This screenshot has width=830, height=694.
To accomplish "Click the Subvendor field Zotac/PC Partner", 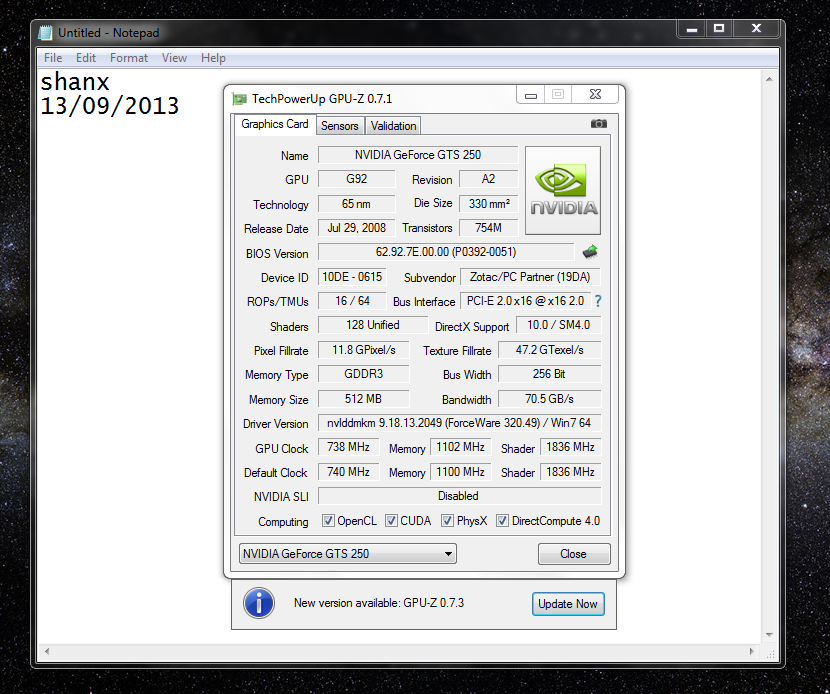I will (530, 277).
